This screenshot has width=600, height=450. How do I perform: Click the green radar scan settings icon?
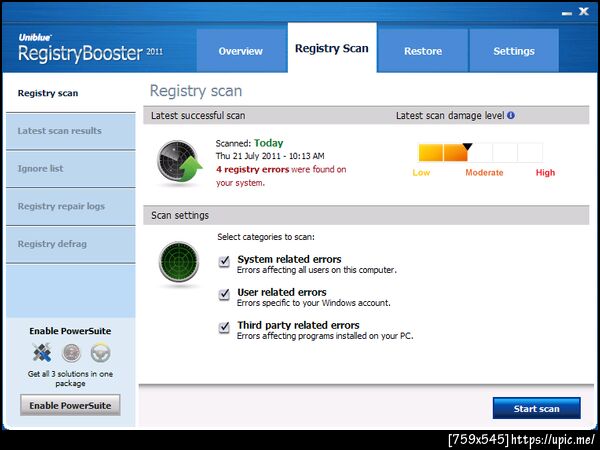coord(179,262)
